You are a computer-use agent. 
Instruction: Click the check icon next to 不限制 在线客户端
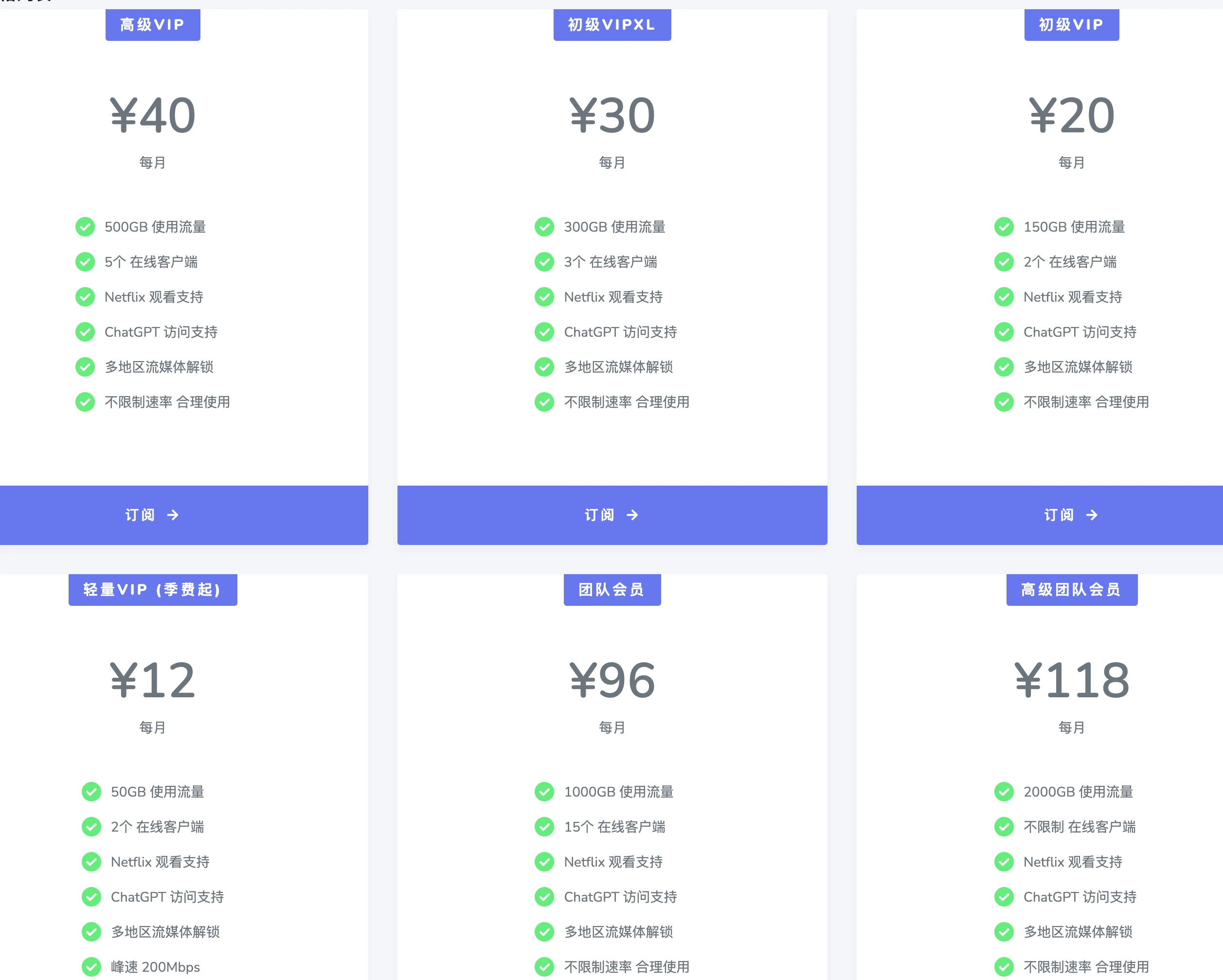pyautogui.click(x=1004, y=827)
